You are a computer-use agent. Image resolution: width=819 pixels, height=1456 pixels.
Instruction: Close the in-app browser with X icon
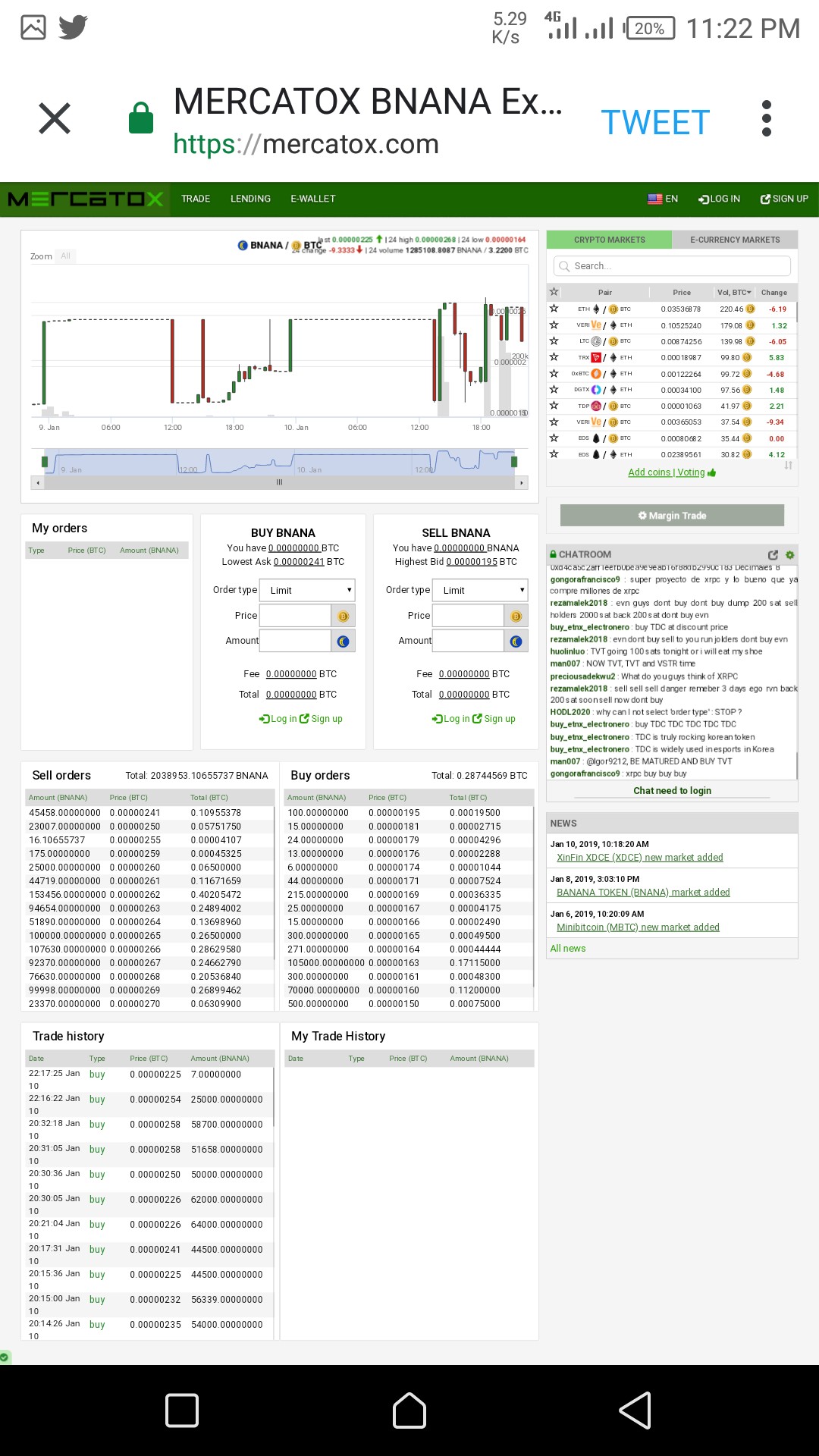pyautogui.click(x=55, y=118)
